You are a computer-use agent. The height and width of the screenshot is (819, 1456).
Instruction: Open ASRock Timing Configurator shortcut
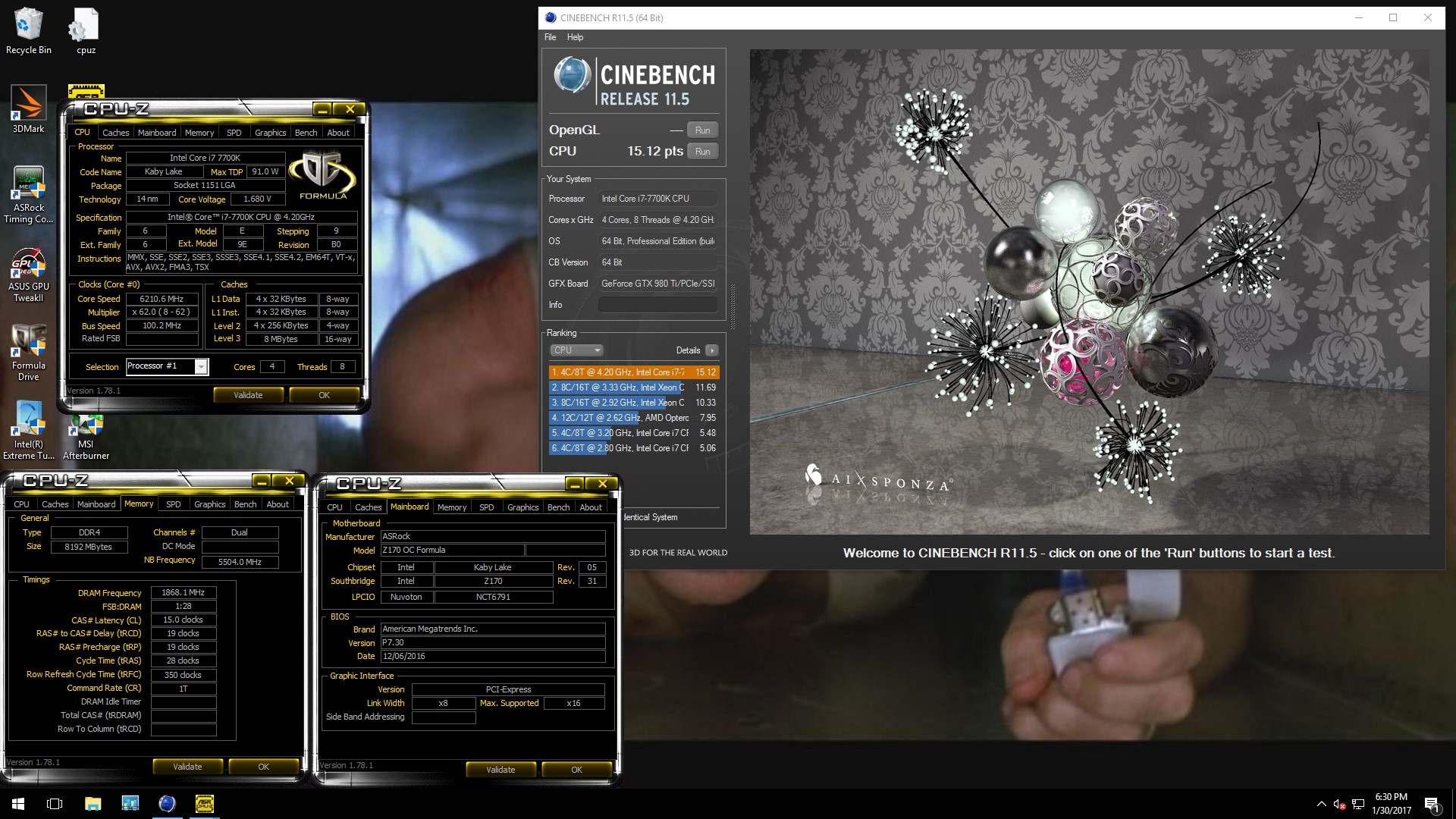[x=28, y=194]
